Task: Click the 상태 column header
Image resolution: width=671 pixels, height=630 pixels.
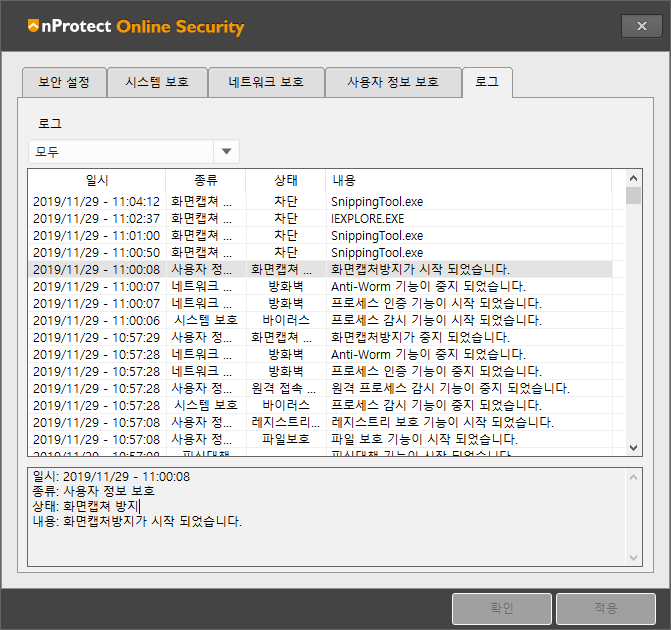Action: coord(286,180)
